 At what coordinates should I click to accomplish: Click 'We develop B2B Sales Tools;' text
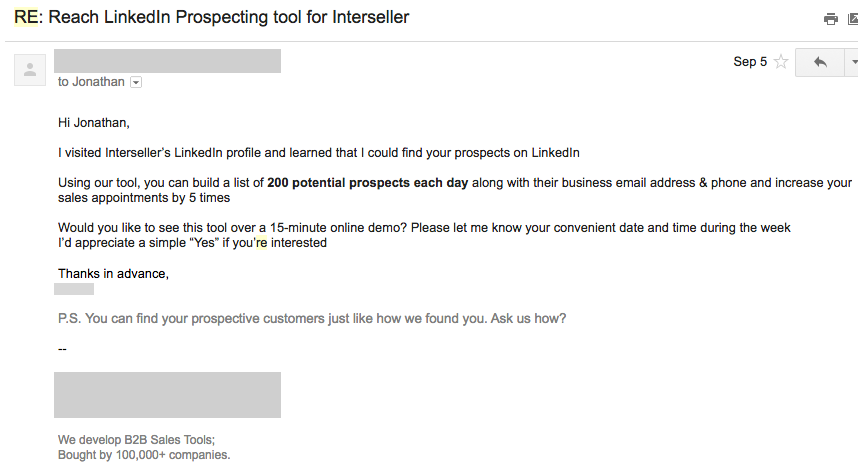[136, 440]
